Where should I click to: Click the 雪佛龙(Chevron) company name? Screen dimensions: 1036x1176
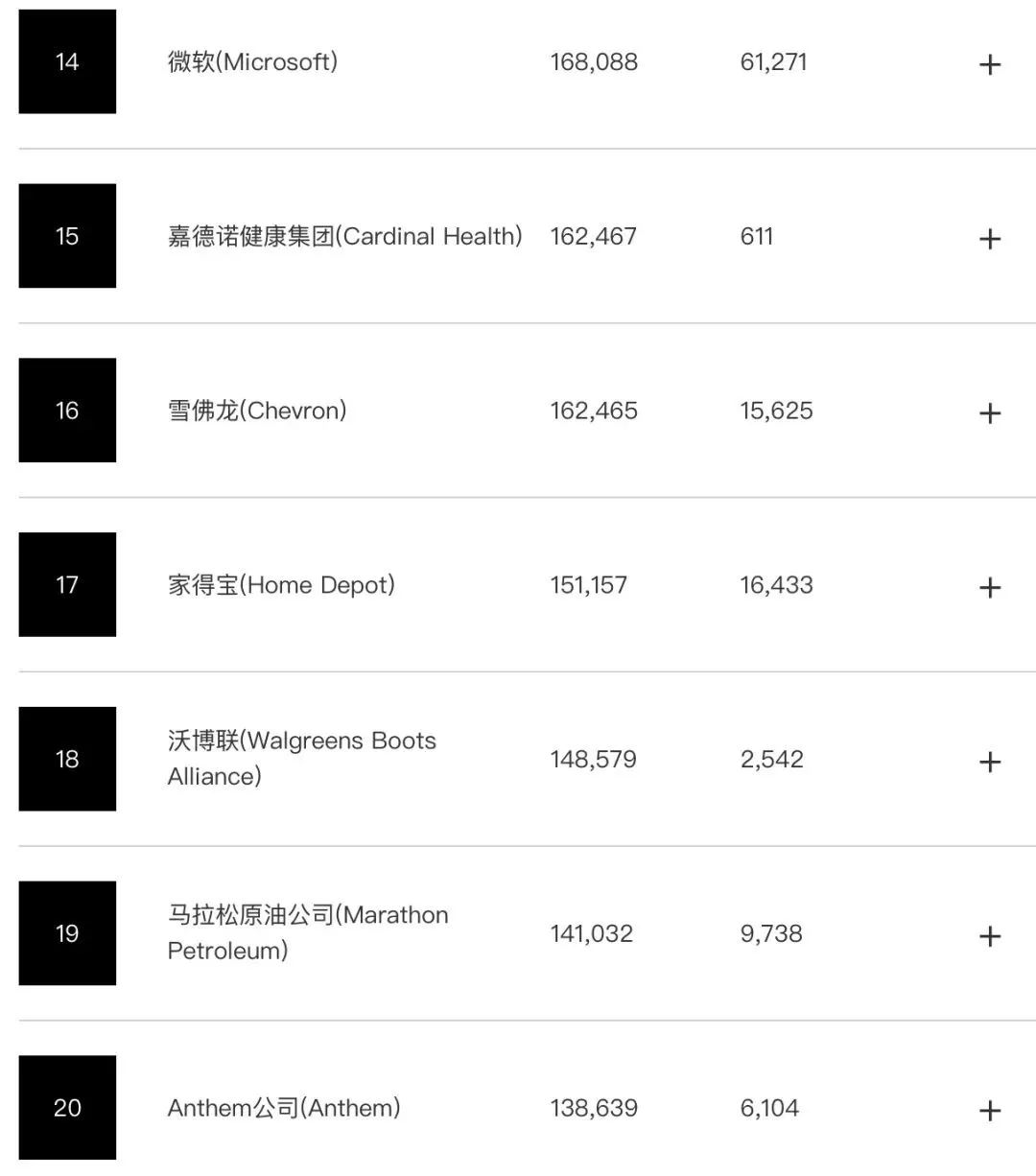(x=257, y=411)
